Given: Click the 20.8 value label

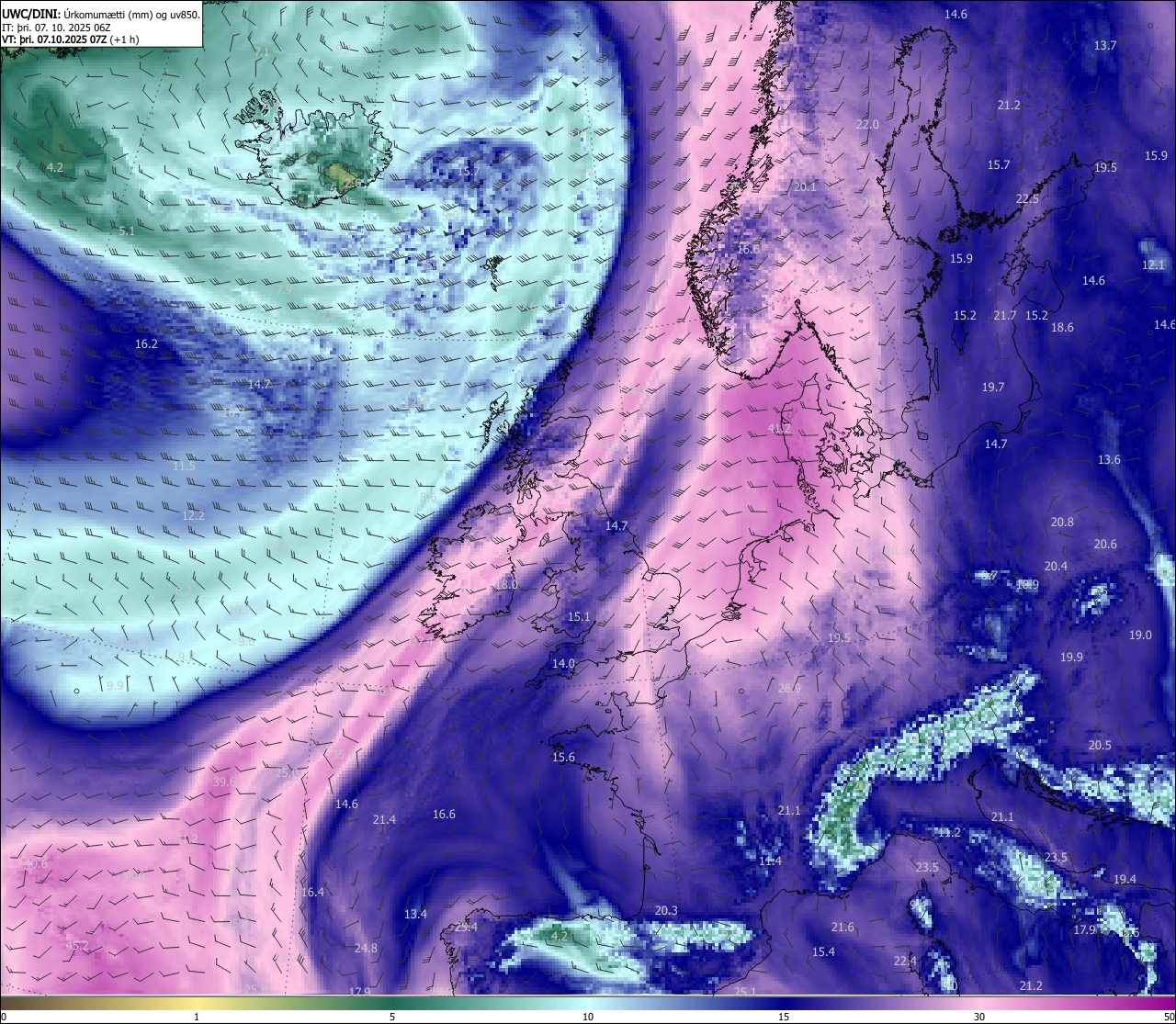Looking at the screenshot, I should point(1062,522).
